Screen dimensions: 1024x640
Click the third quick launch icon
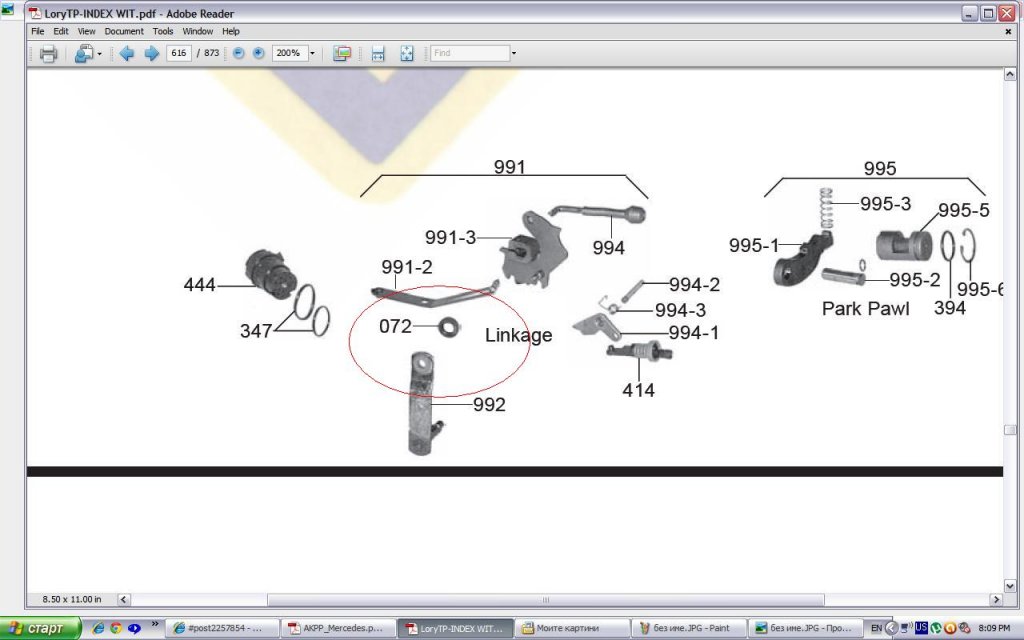134,628
